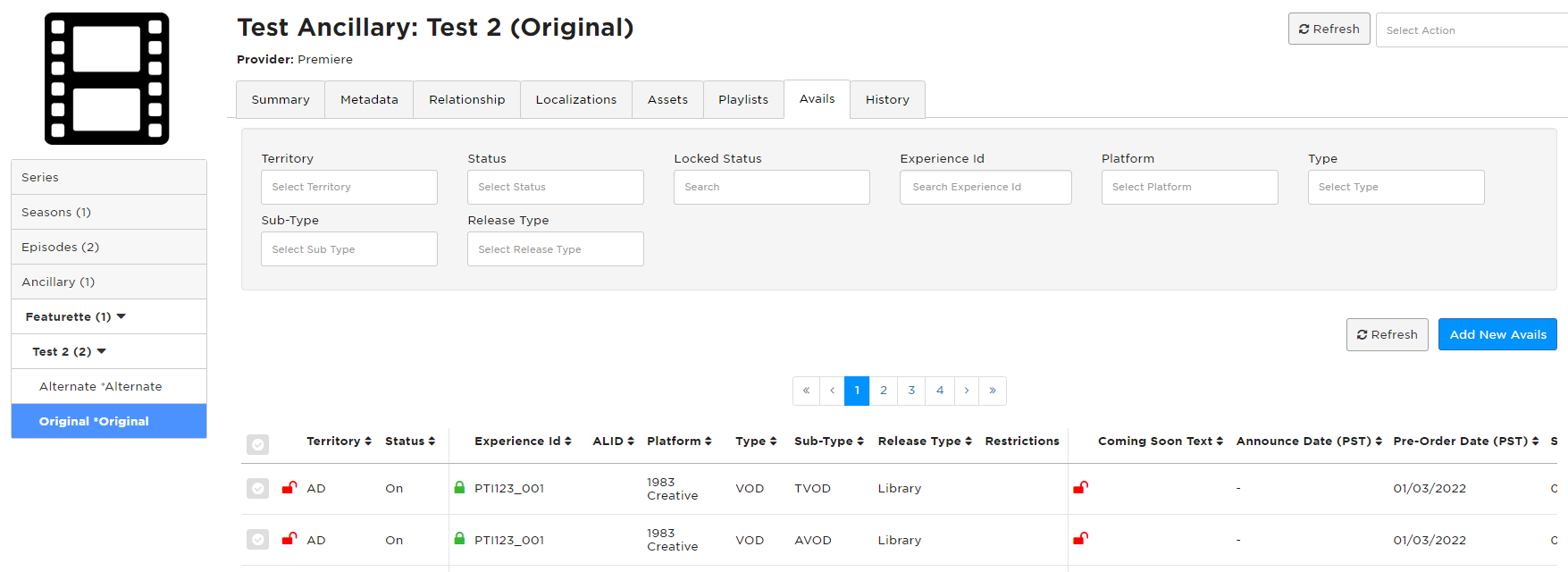Open Series in the sidebar
1568x572 pixels.
(109, 177)
